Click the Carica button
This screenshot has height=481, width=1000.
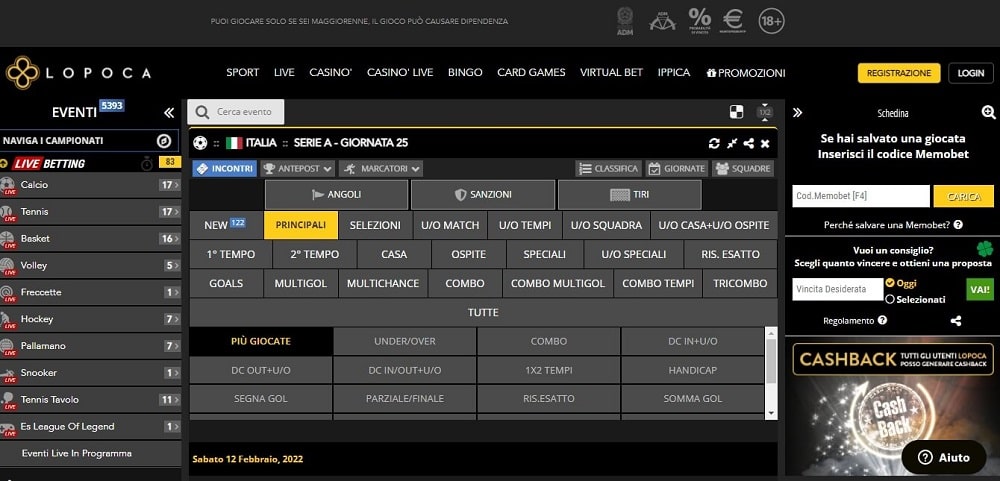coord(964,196)
